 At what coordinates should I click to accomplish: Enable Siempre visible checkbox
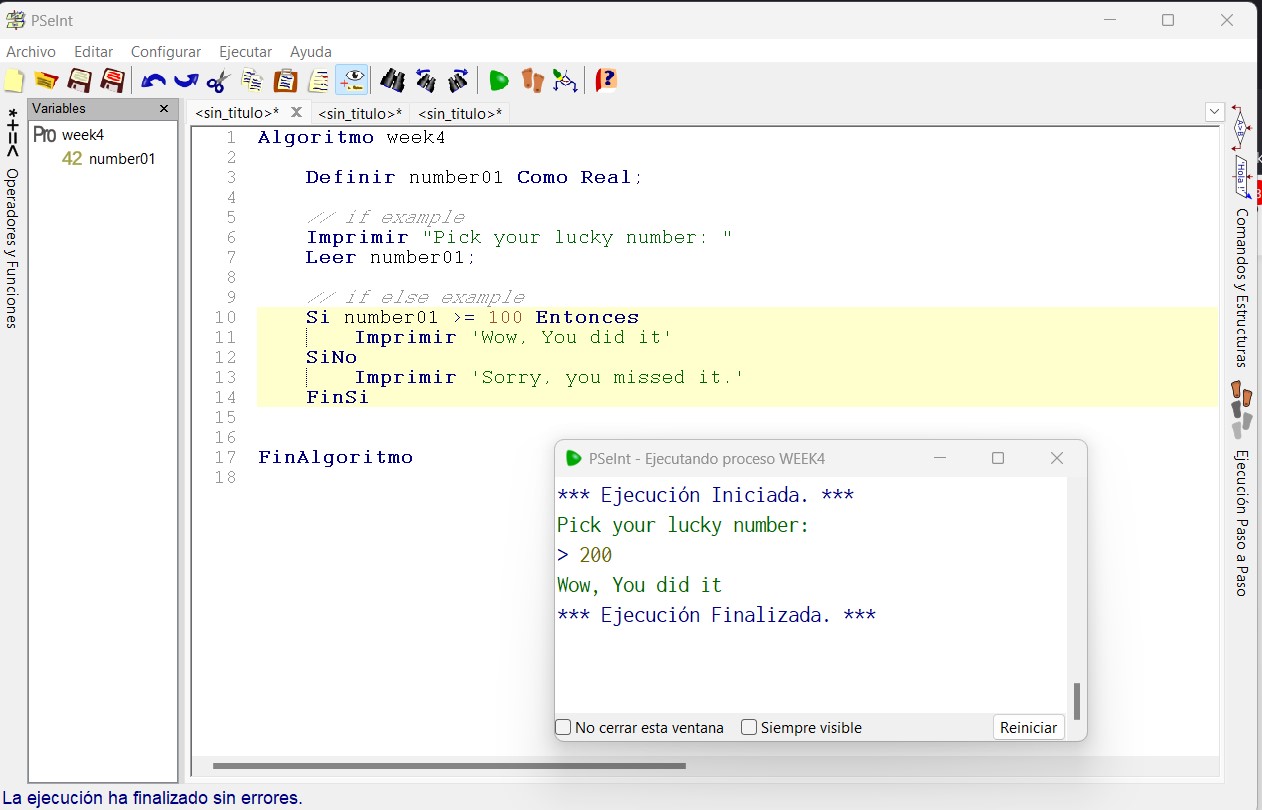tap(749, 727)
